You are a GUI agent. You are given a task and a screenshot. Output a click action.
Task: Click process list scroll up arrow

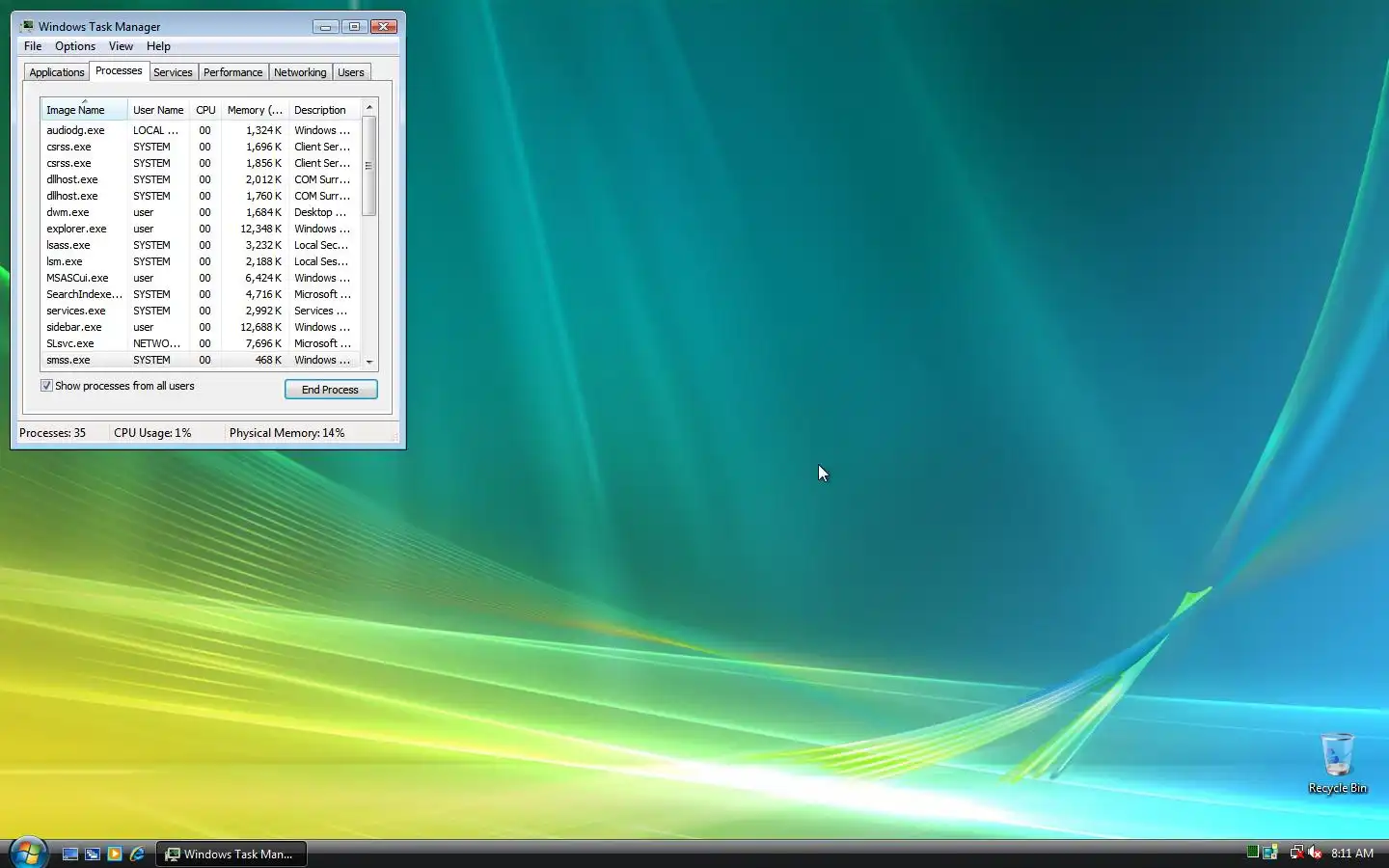click(369, 107)
